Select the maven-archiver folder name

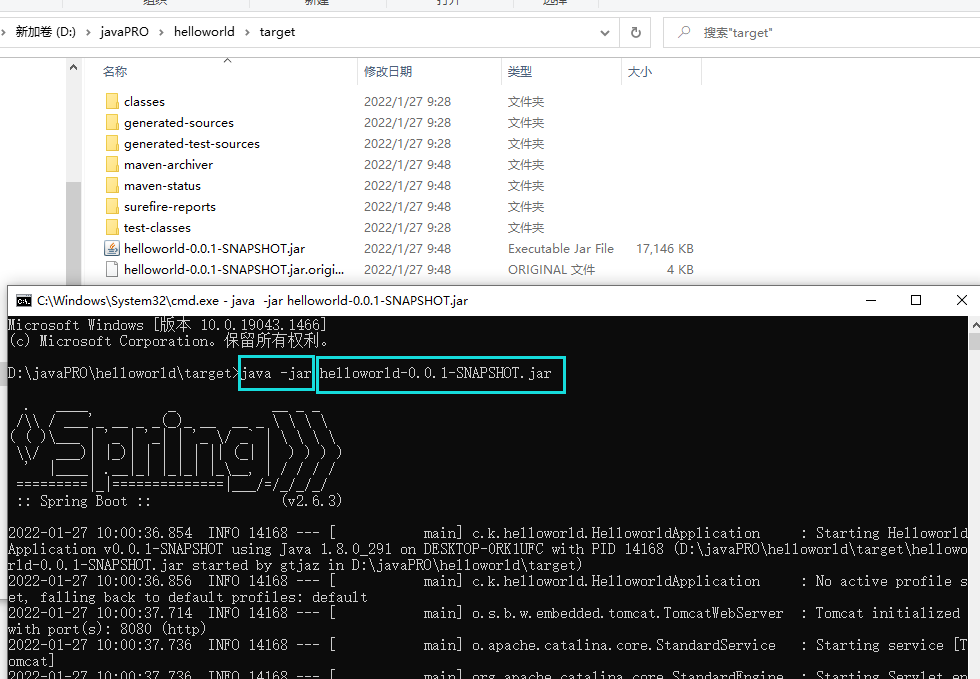point(168,164)
